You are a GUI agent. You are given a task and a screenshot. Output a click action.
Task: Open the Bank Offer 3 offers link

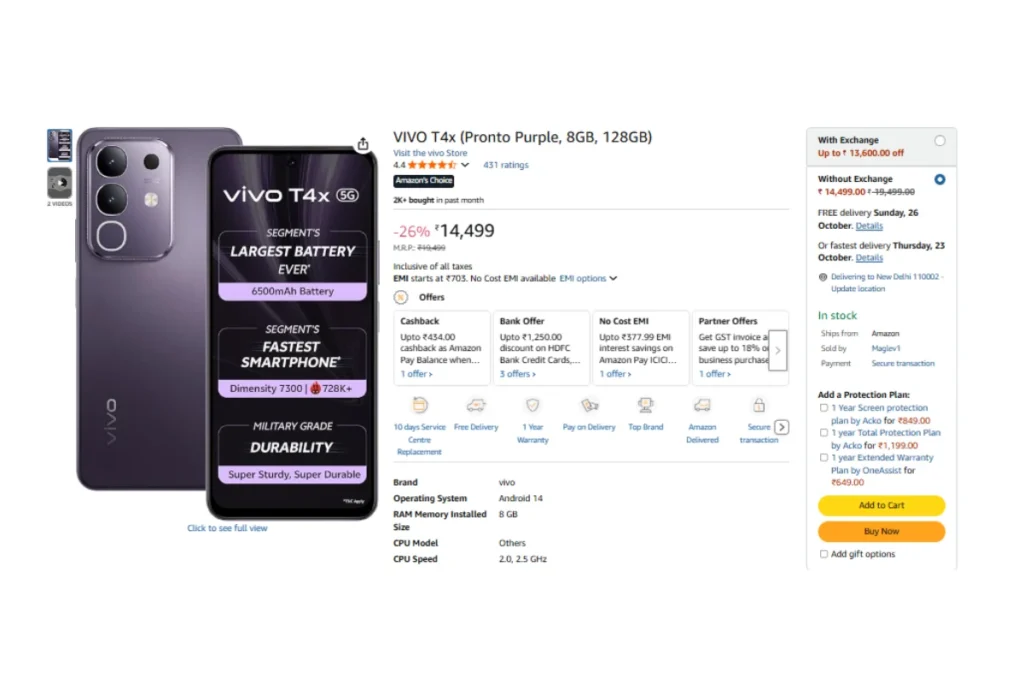[518, 374]
